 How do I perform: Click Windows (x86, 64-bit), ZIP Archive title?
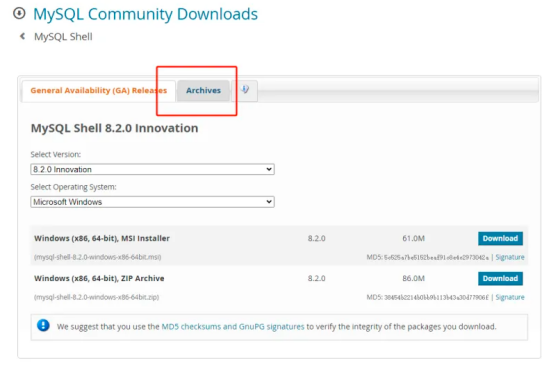pos(99,278)
